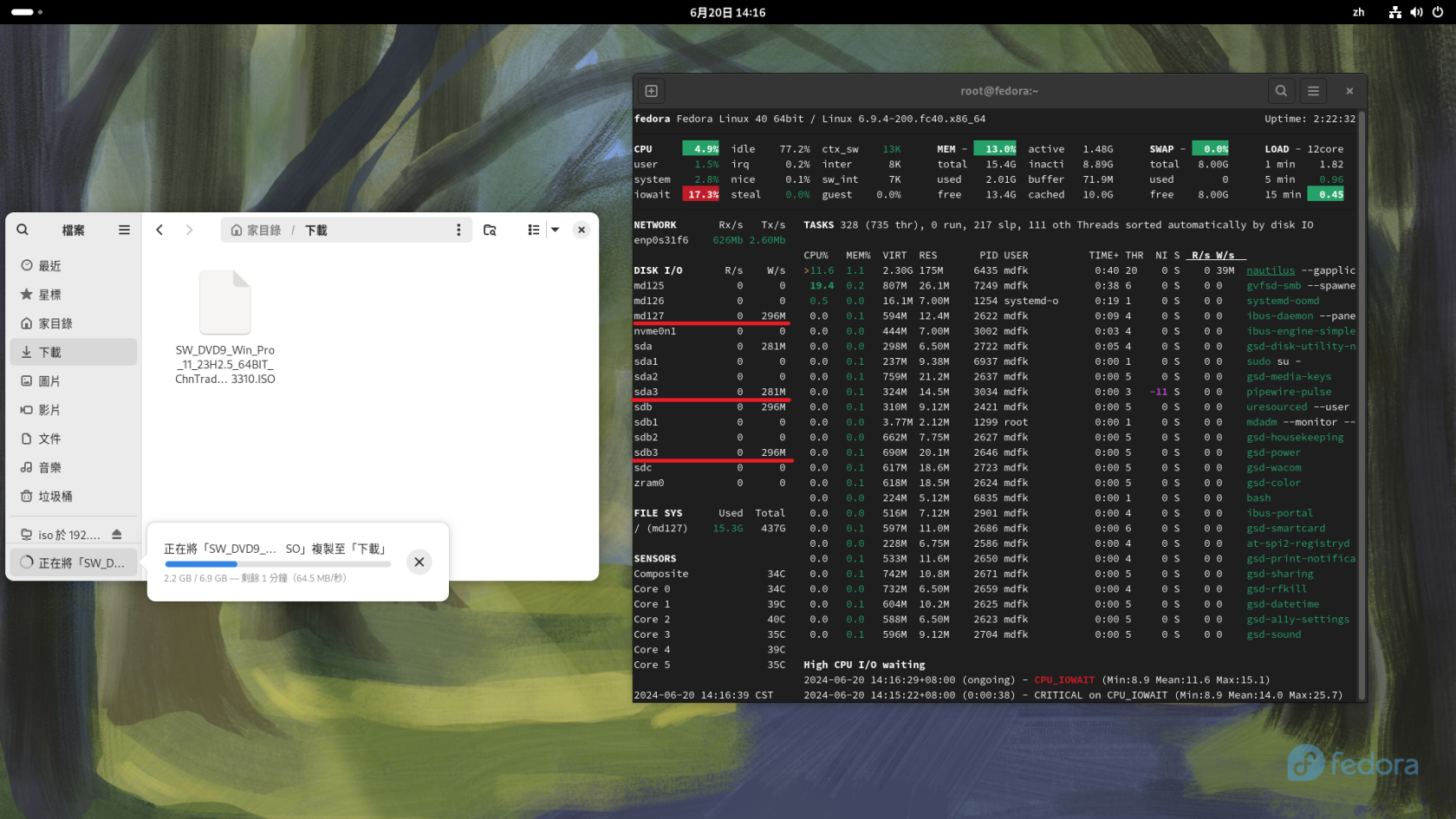Viewport: 1456px width, 819px height.
Task: Click the iowait 17.3% value
Action: coord(703,195)
